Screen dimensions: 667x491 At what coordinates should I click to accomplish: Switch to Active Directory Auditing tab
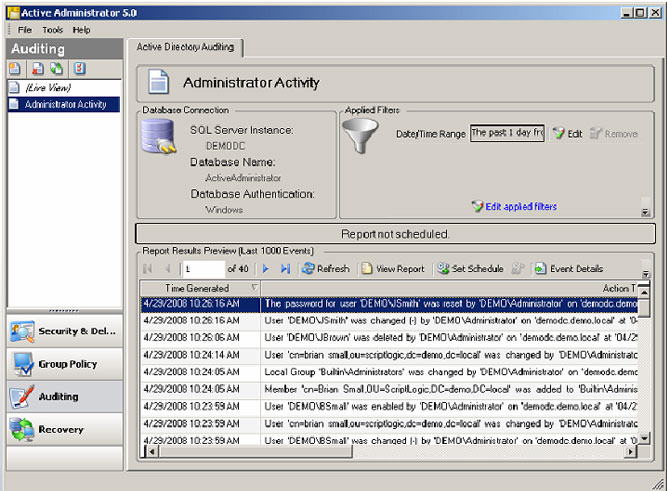pyautogui.click(x=185, y=47)
